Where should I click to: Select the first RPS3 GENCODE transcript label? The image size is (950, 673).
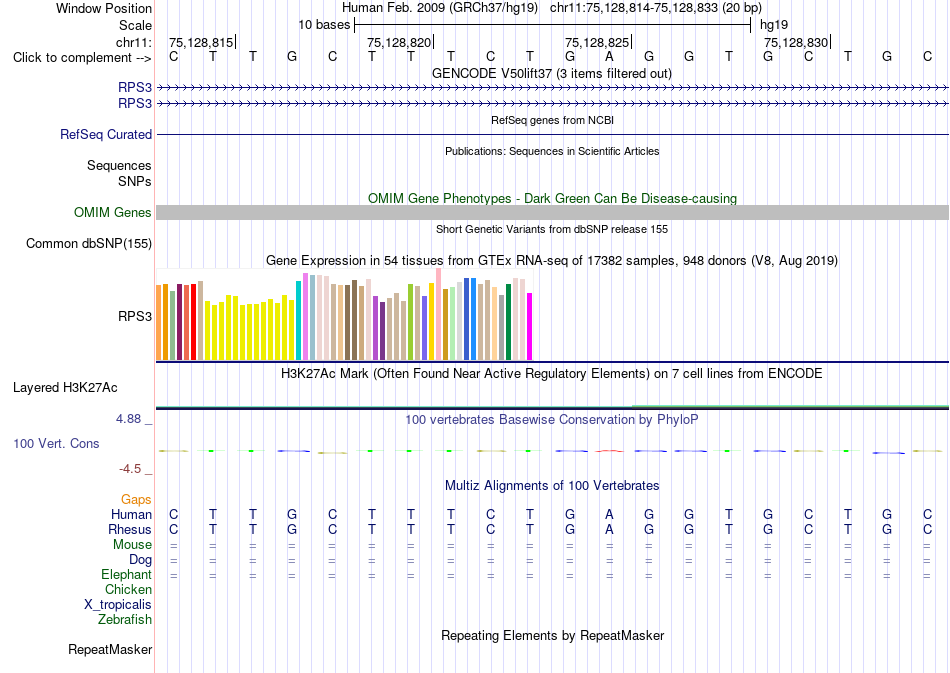pyautogui.click(x=135, y=87)
